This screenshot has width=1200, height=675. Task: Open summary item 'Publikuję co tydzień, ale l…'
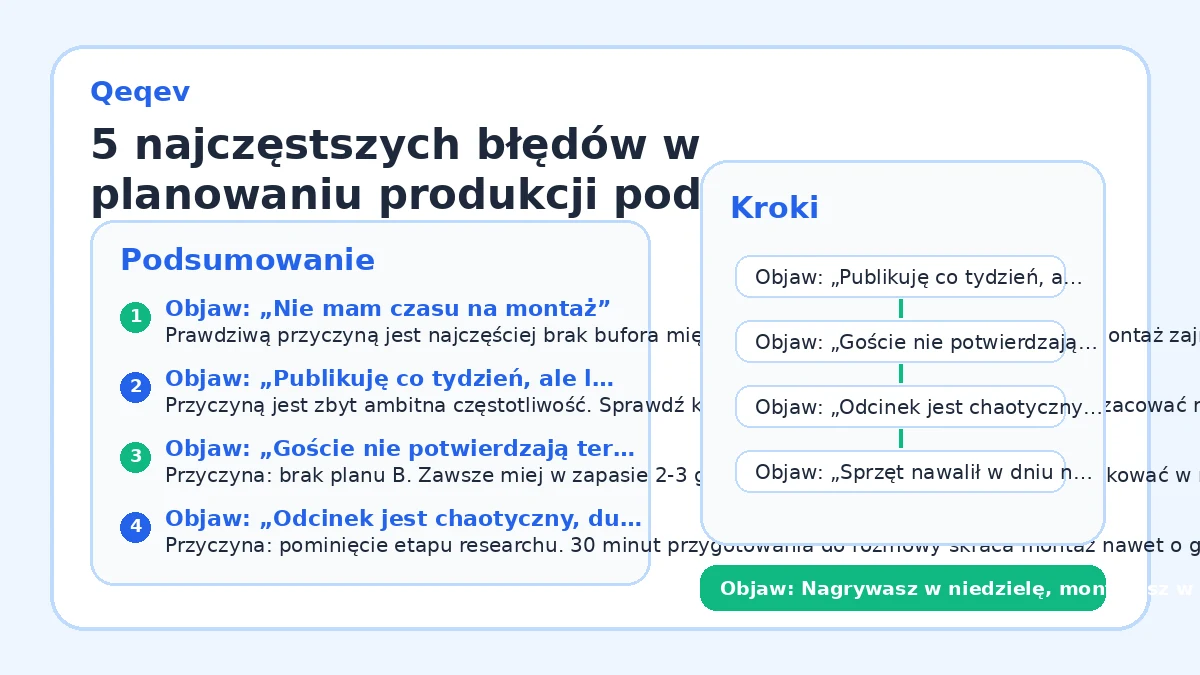tap(389, 378)
